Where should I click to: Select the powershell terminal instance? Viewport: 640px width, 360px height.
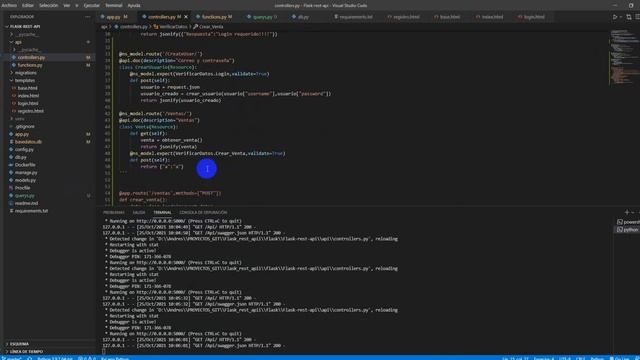click(x=629, y=222)
